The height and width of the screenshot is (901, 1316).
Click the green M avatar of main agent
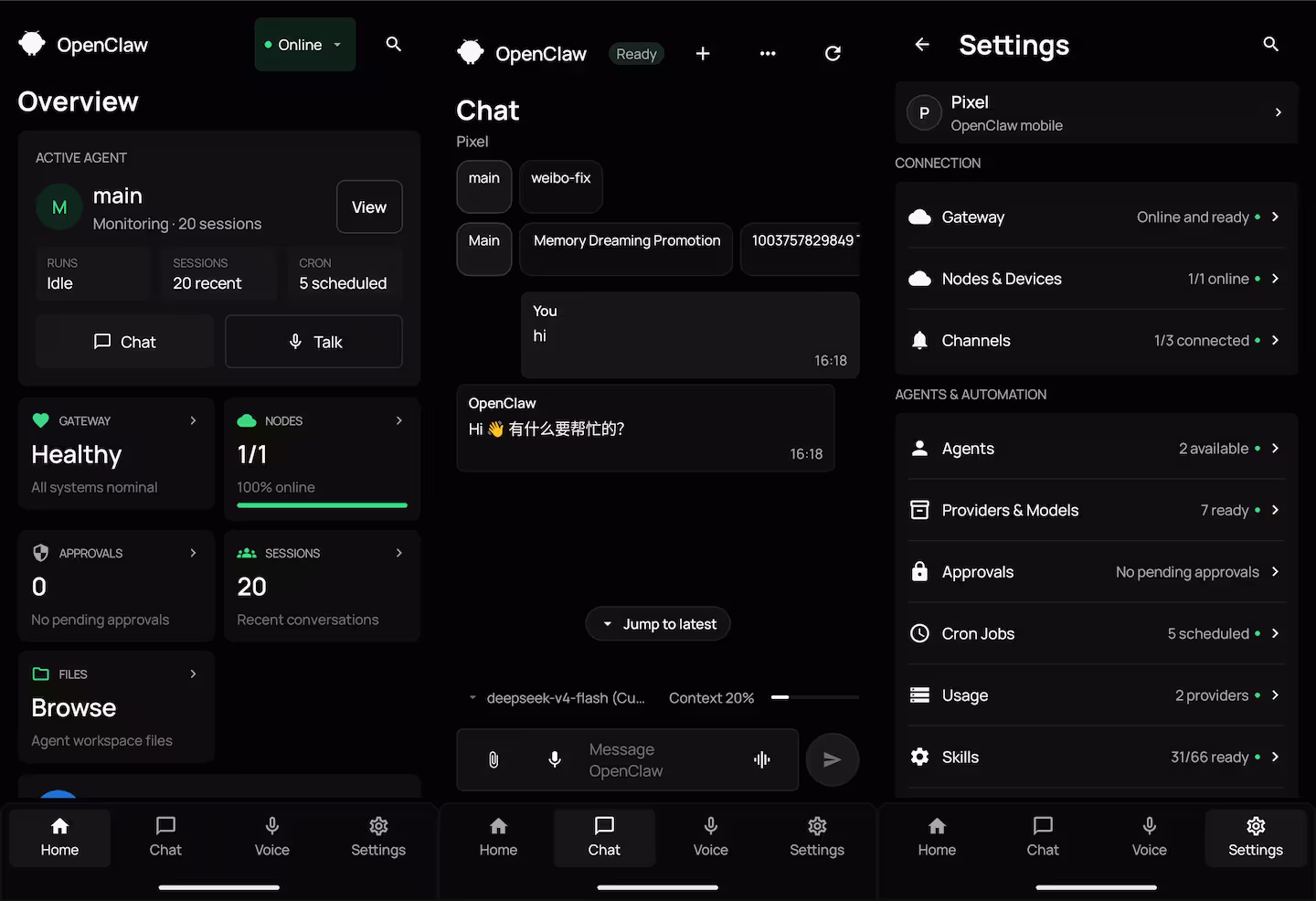pos(59,207)
